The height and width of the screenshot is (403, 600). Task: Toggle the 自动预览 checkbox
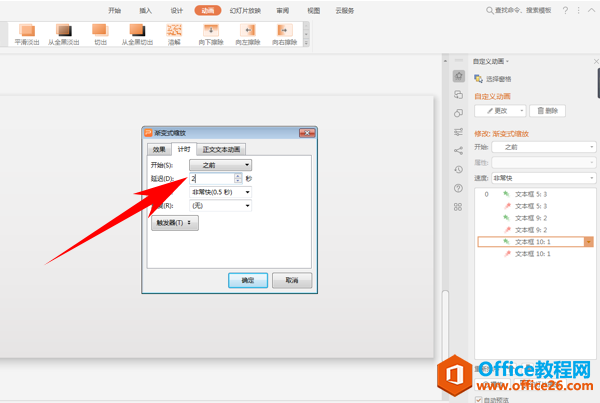click(477, 398)
